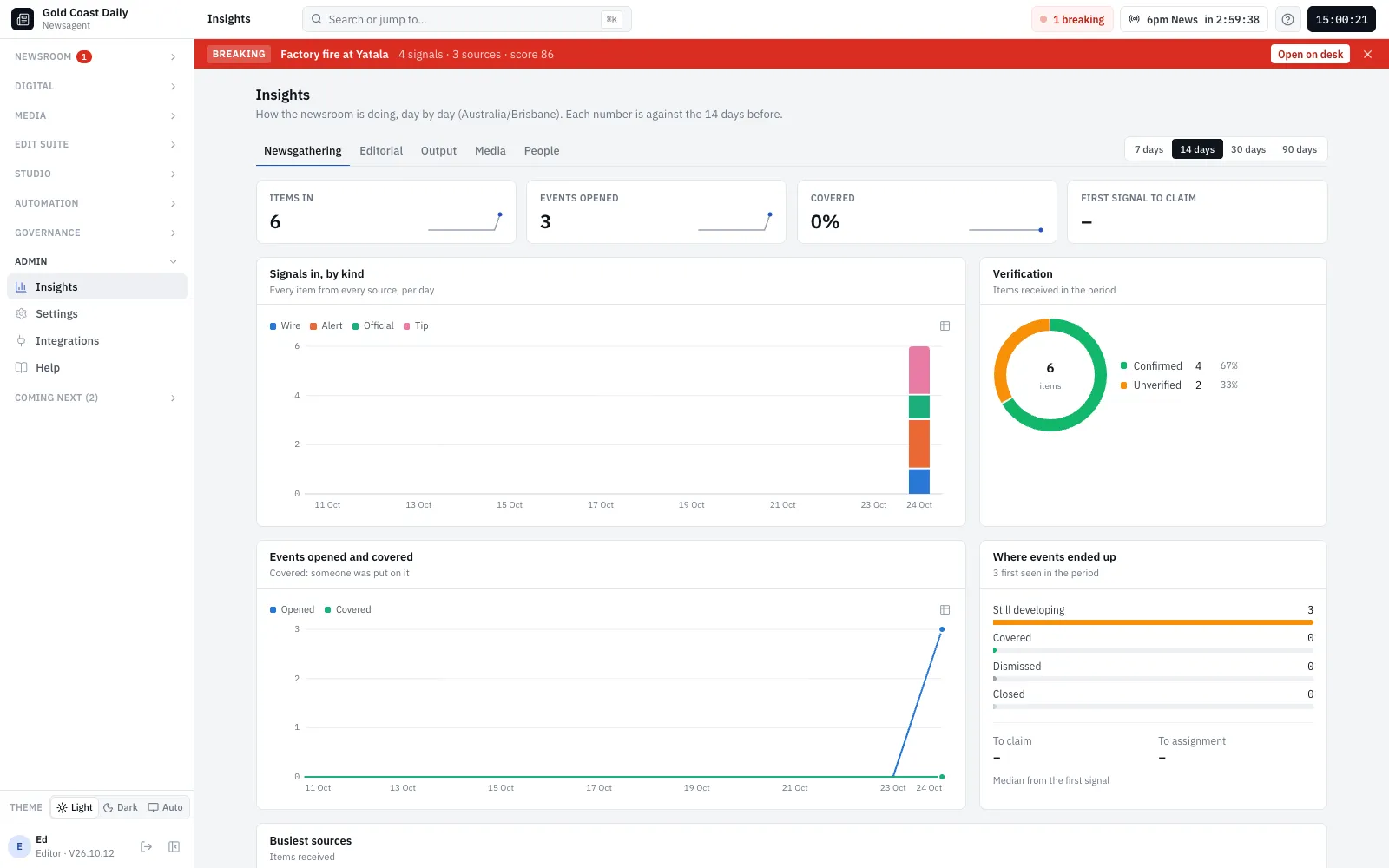Collapse the Admin section
The width and height of the screenshot is (1389, 868).
tap(96, 261)
